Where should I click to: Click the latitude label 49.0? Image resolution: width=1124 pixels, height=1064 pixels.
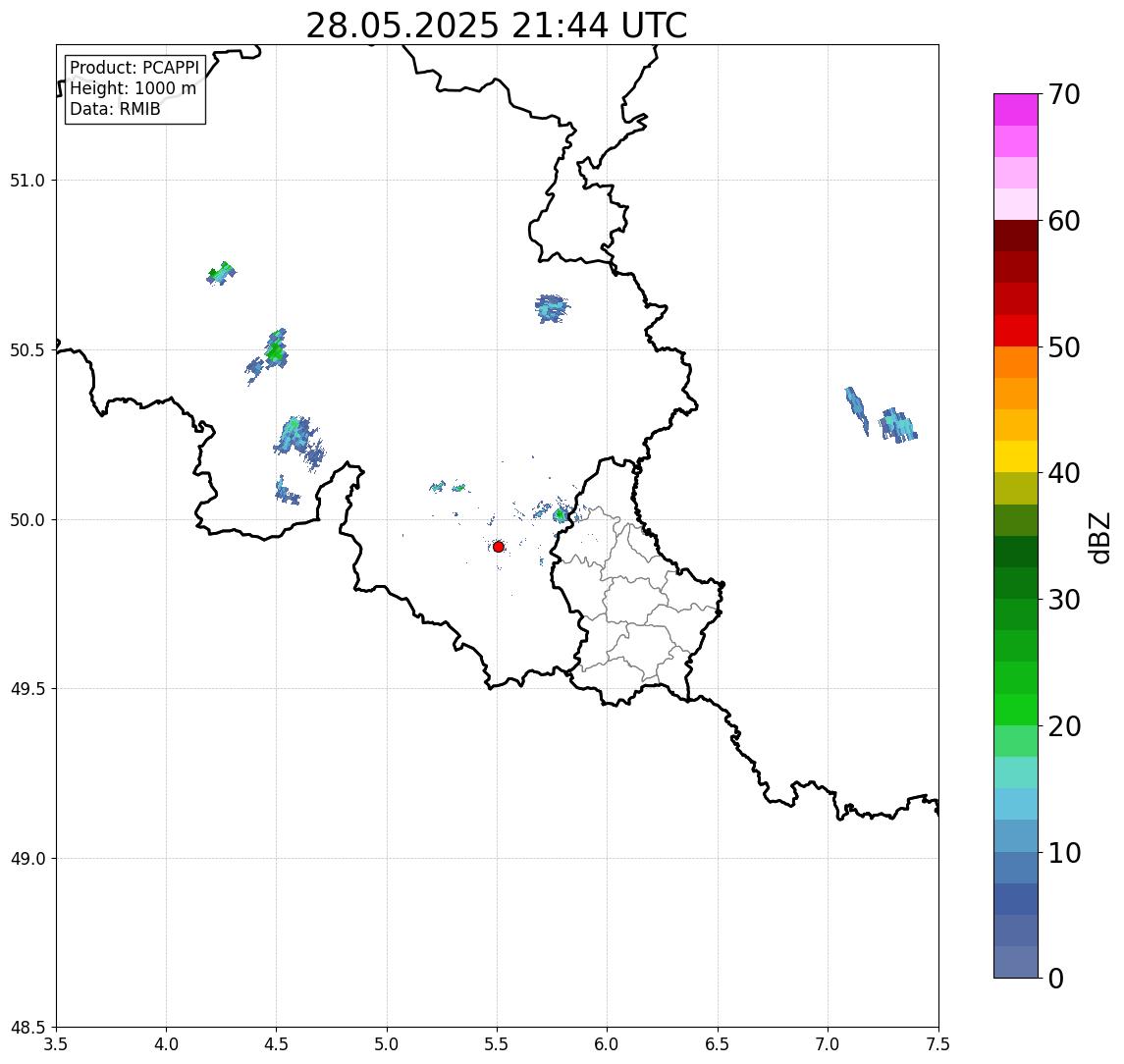click(27, 858)
